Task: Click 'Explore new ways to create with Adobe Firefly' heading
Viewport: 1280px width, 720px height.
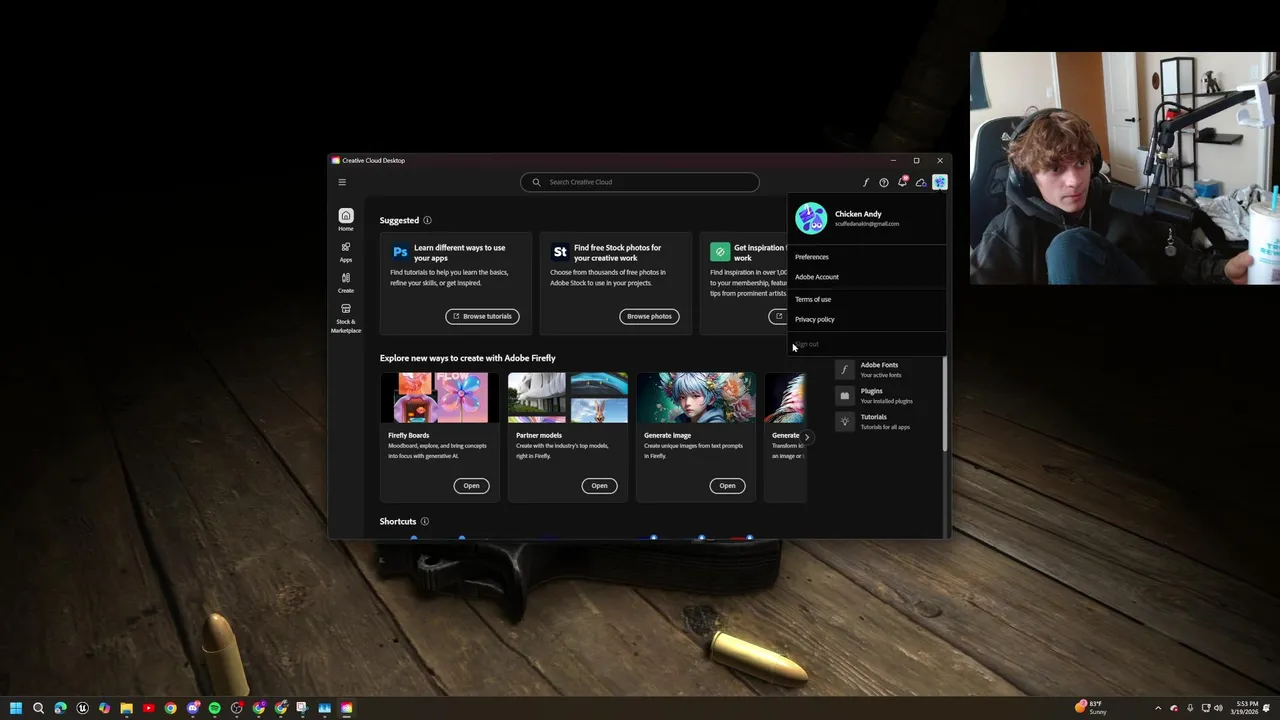Action: click(467, 358)
